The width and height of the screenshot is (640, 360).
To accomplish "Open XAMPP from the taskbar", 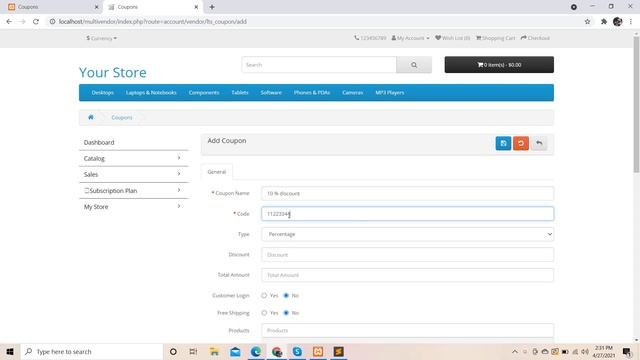I will click(x=318, y=351).
